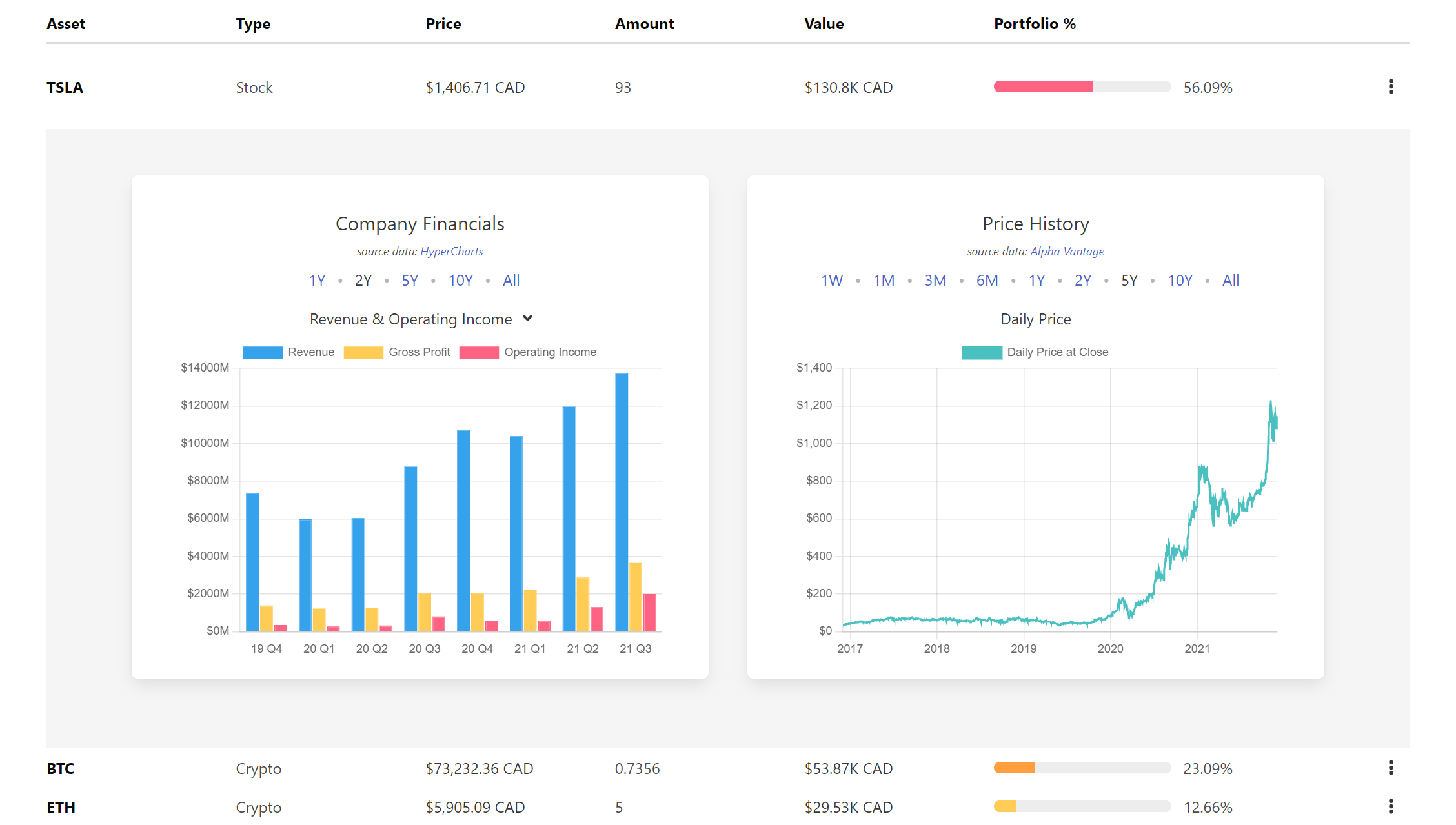
Task: Open the TSLA row kebab menu
Action: (x=1391, y=87)
